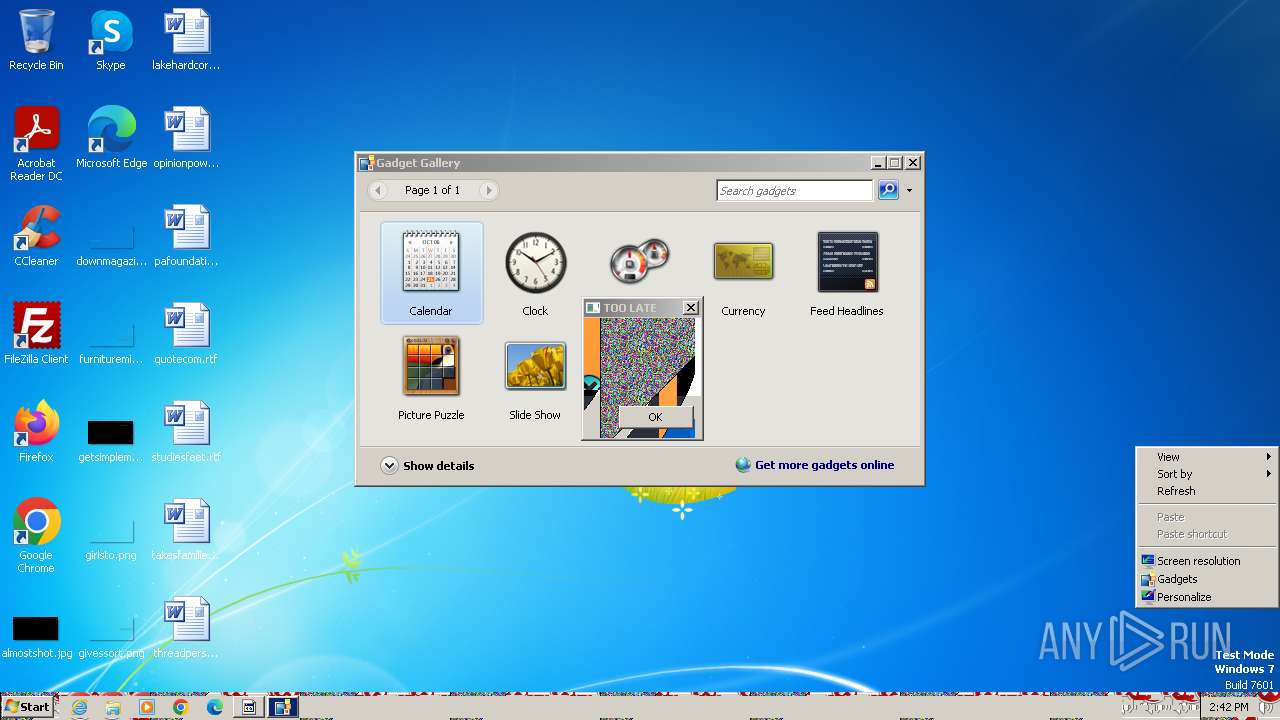This screenshot has height=720, width=1280.
Task: Go to previous gadget page
Action: 378,190
